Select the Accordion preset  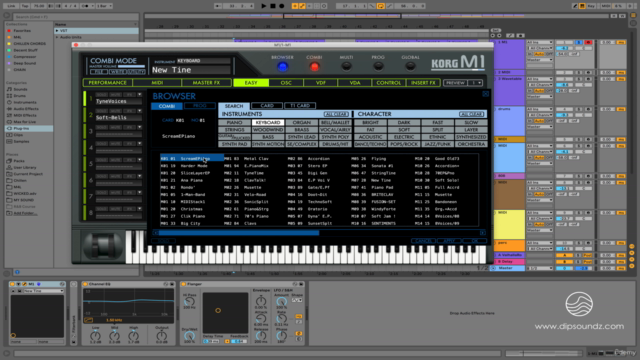[318, 159]
